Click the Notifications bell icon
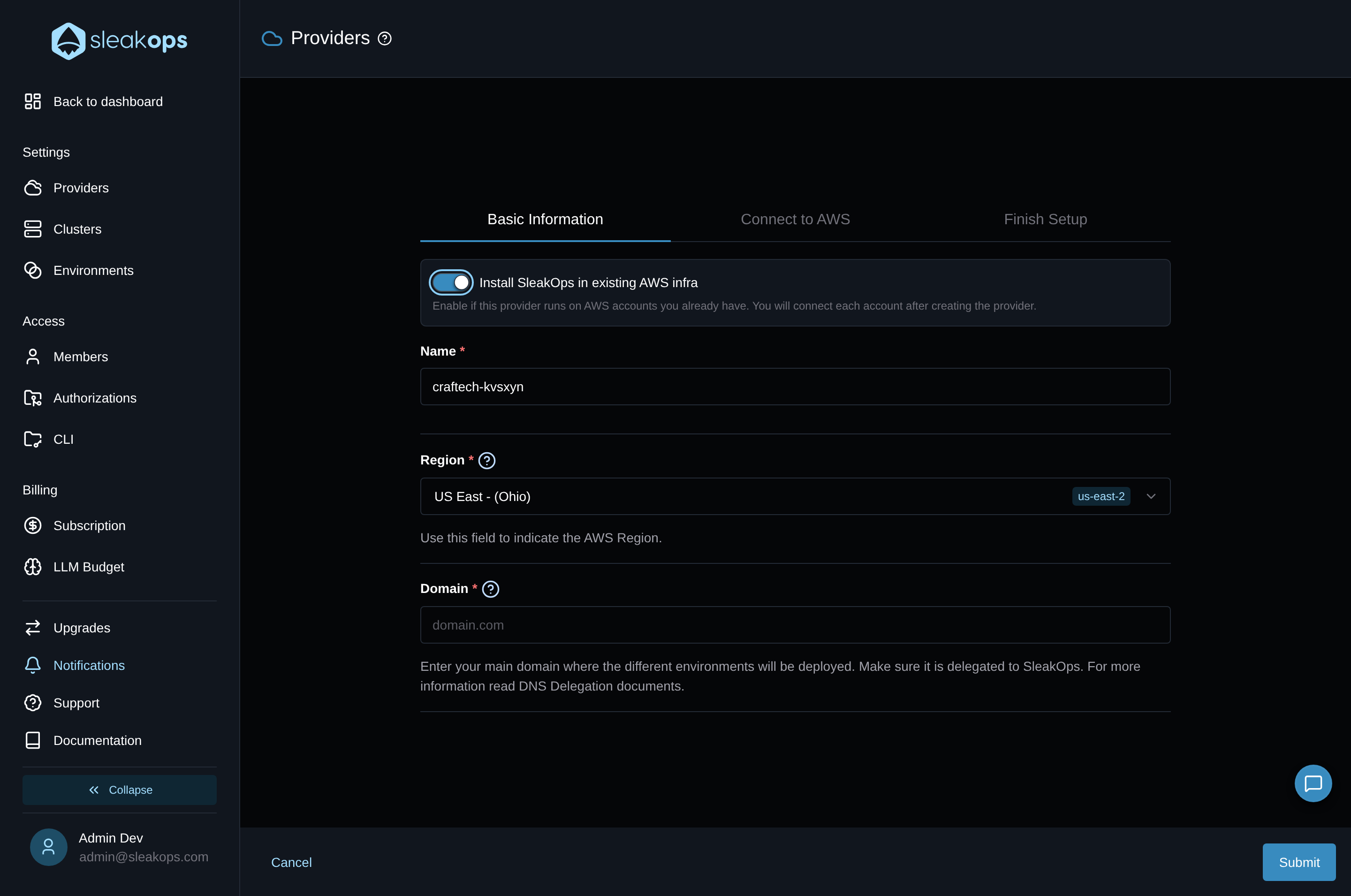 click(x=32, y=665)
